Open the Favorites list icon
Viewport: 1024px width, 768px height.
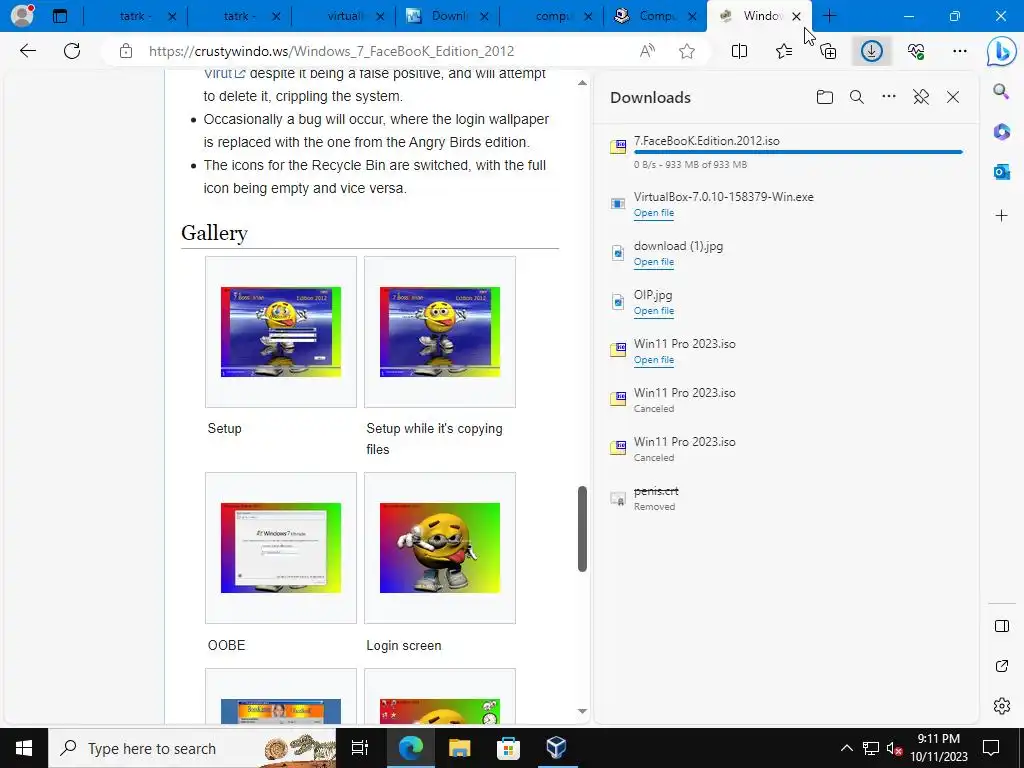(x=784, y=51)
